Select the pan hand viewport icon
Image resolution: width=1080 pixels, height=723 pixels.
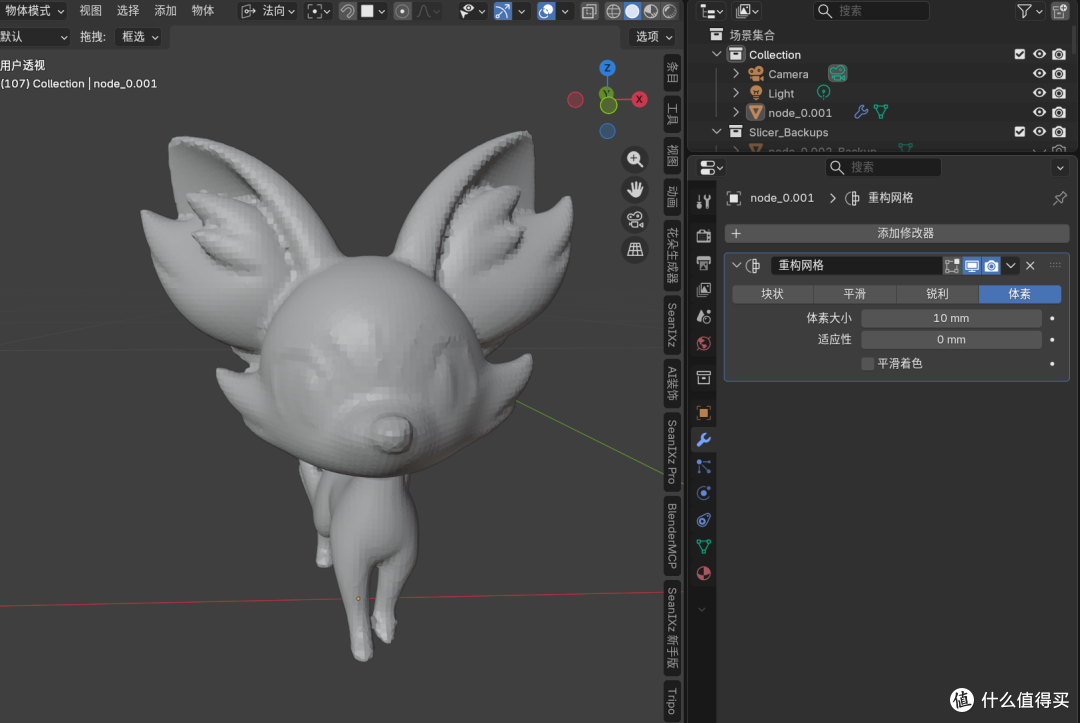pos(635,189)
